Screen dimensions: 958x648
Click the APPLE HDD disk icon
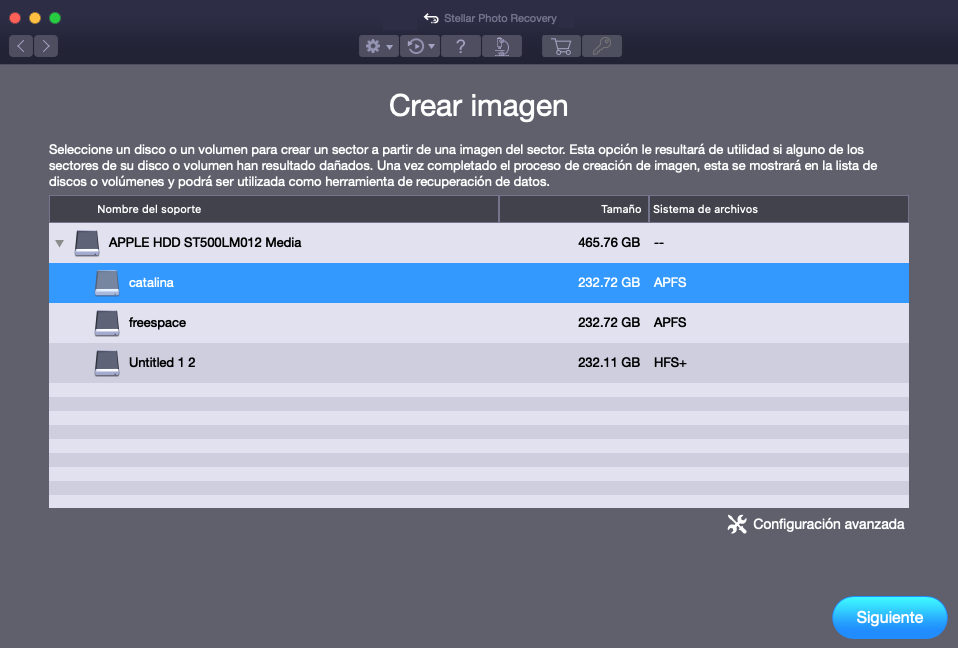[87, 243]
